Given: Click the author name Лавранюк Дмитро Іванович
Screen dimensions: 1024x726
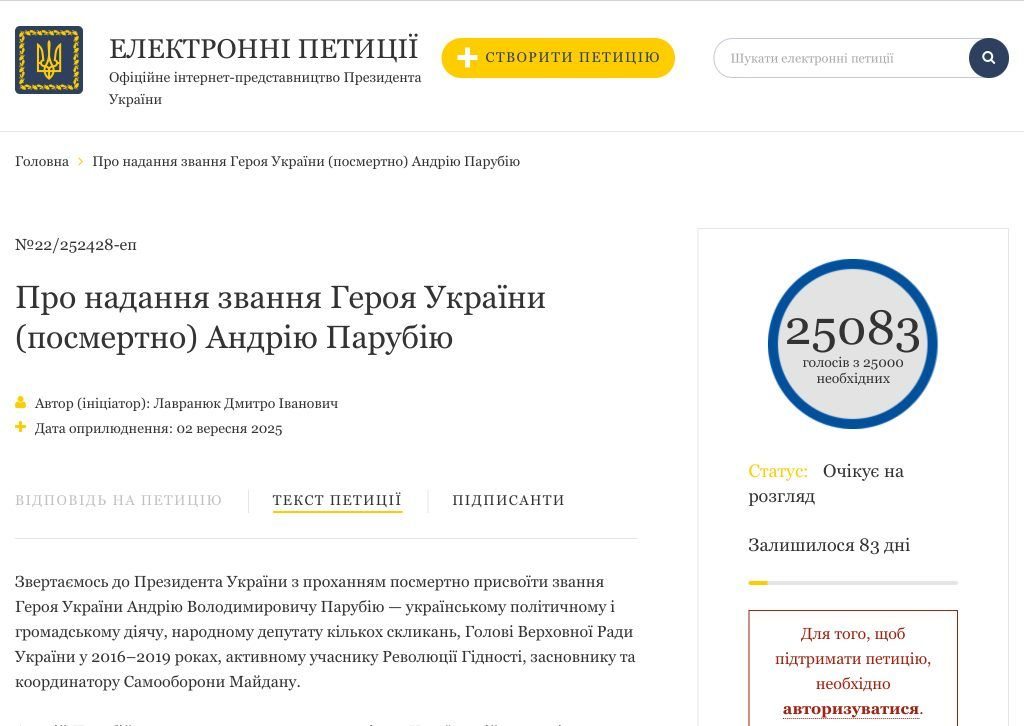Looking at the screenshot, I should tap(245, 403).
